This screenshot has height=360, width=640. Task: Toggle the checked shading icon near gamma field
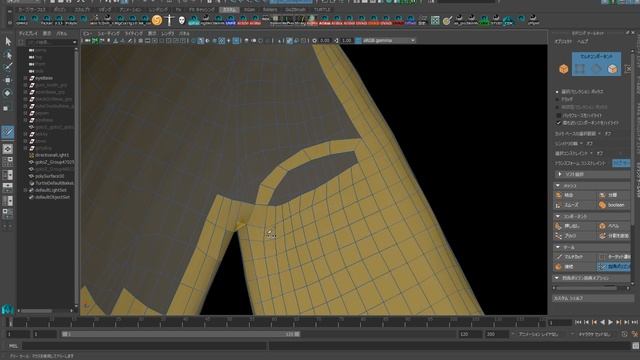click(289, 40)
